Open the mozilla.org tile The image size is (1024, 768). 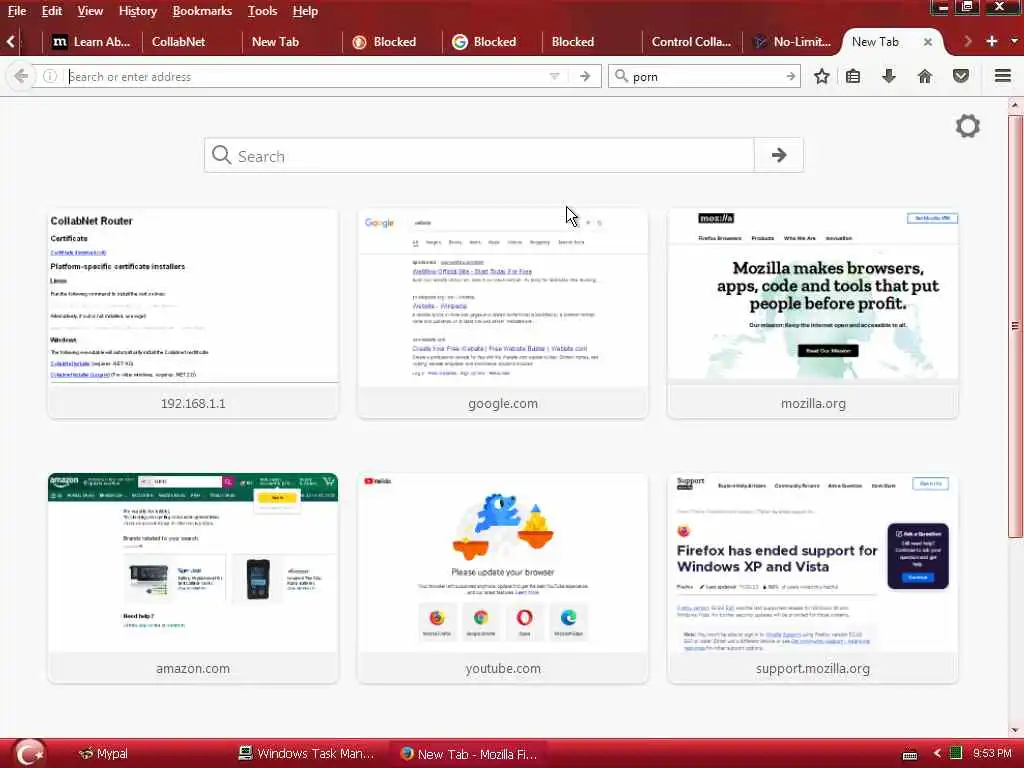(813, 313)
